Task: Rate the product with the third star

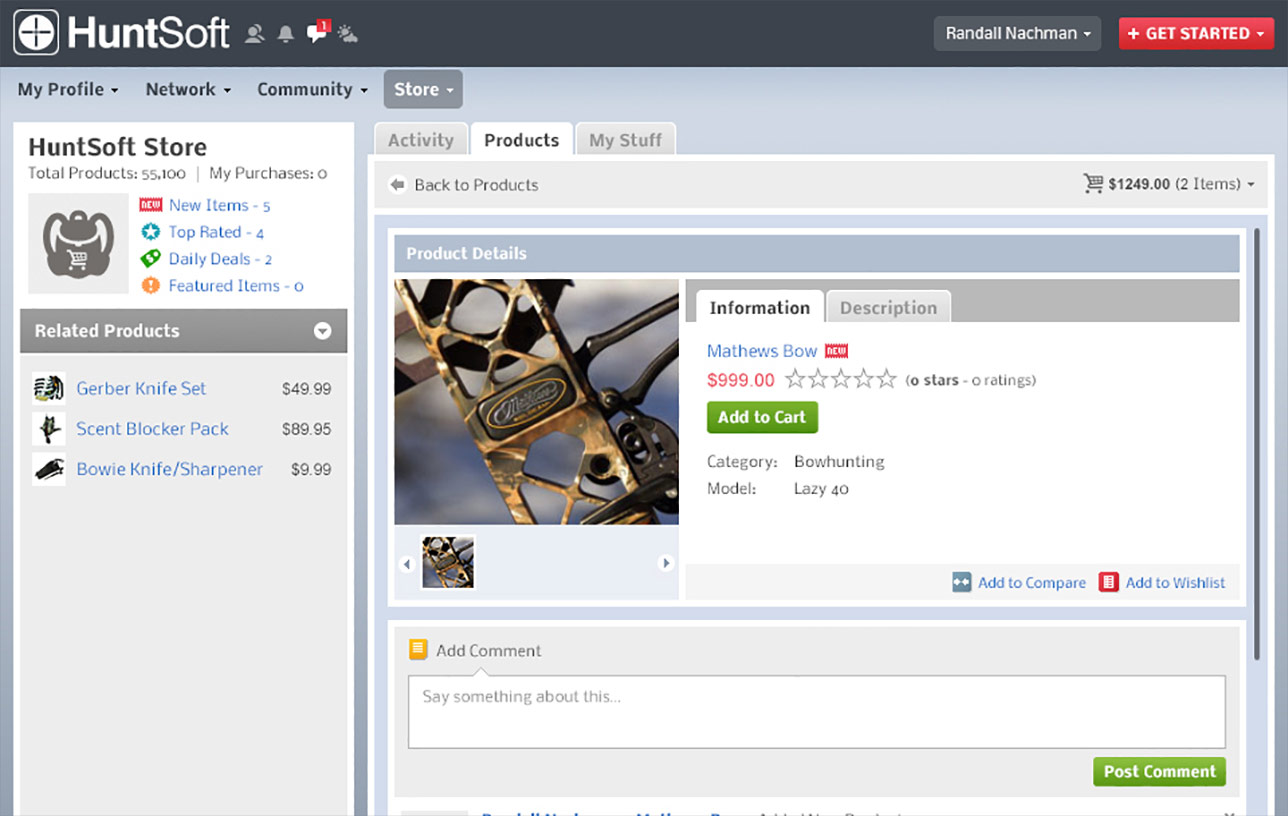Action: (x=841, y=379)
